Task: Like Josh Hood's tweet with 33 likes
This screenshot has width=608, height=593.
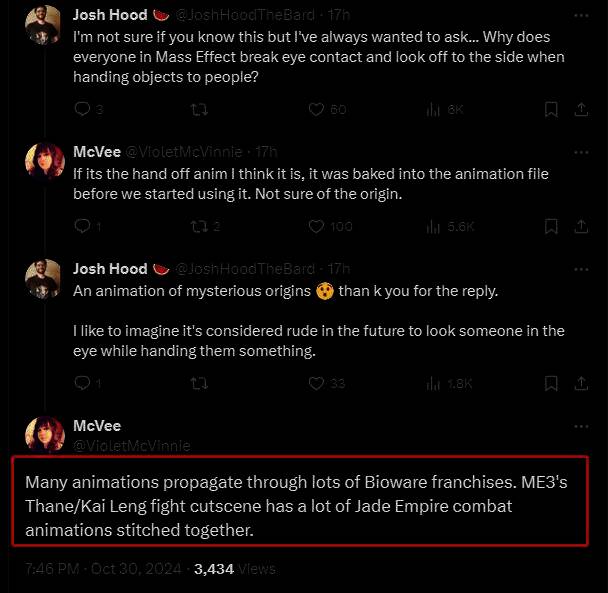Action: pos(316,382)
